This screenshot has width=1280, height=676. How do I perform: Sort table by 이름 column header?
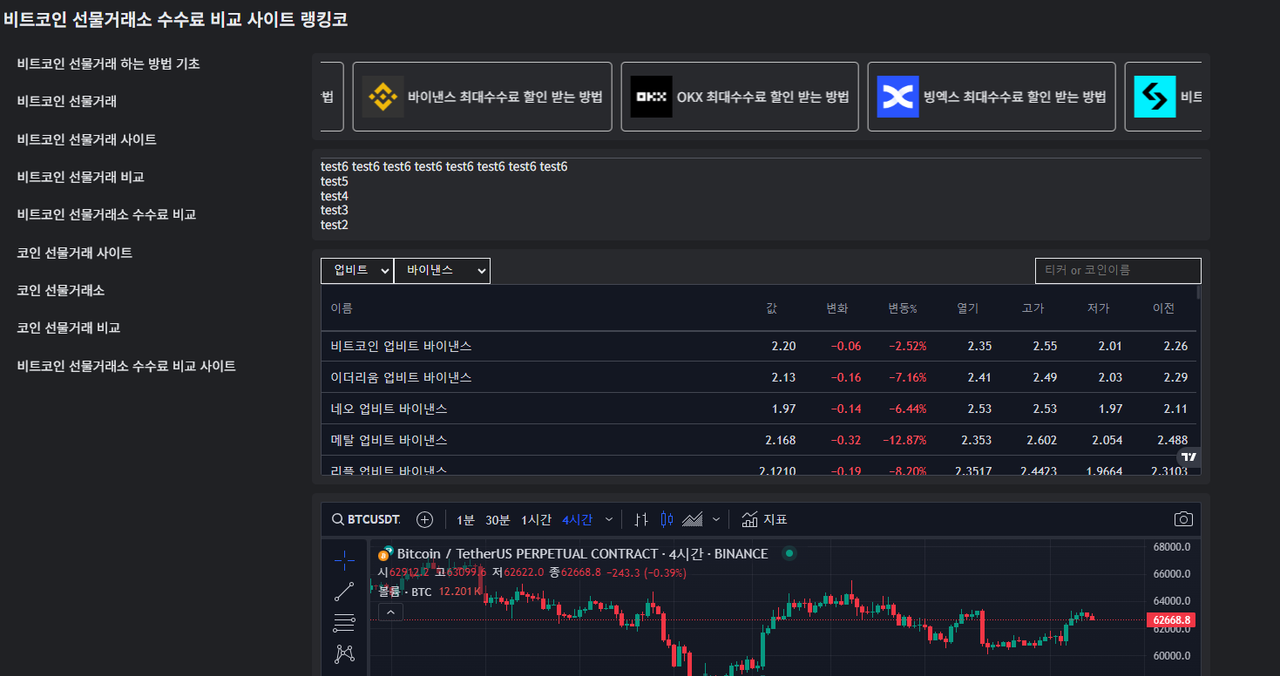pos(342,309)
